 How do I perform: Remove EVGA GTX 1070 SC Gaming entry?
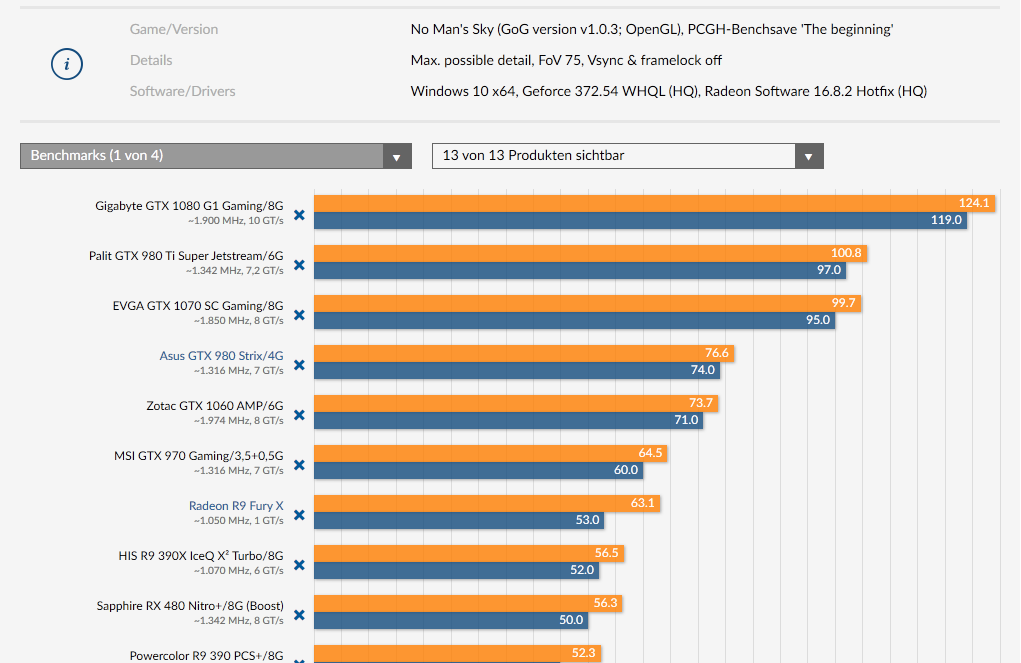[x=299, y=315]
